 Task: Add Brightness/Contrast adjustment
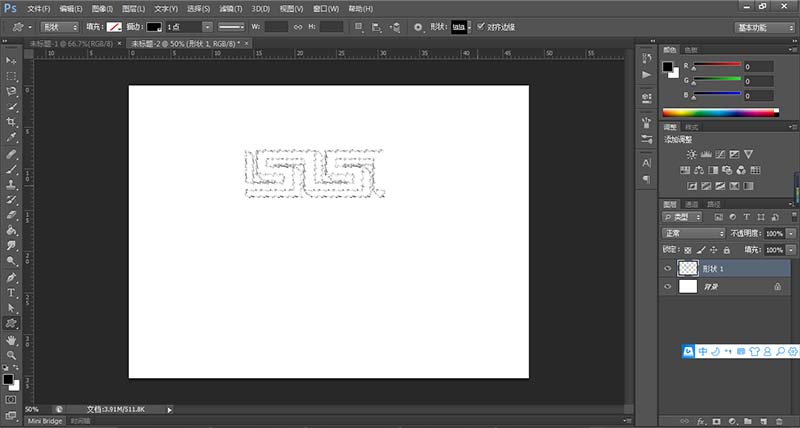[691, 154]
